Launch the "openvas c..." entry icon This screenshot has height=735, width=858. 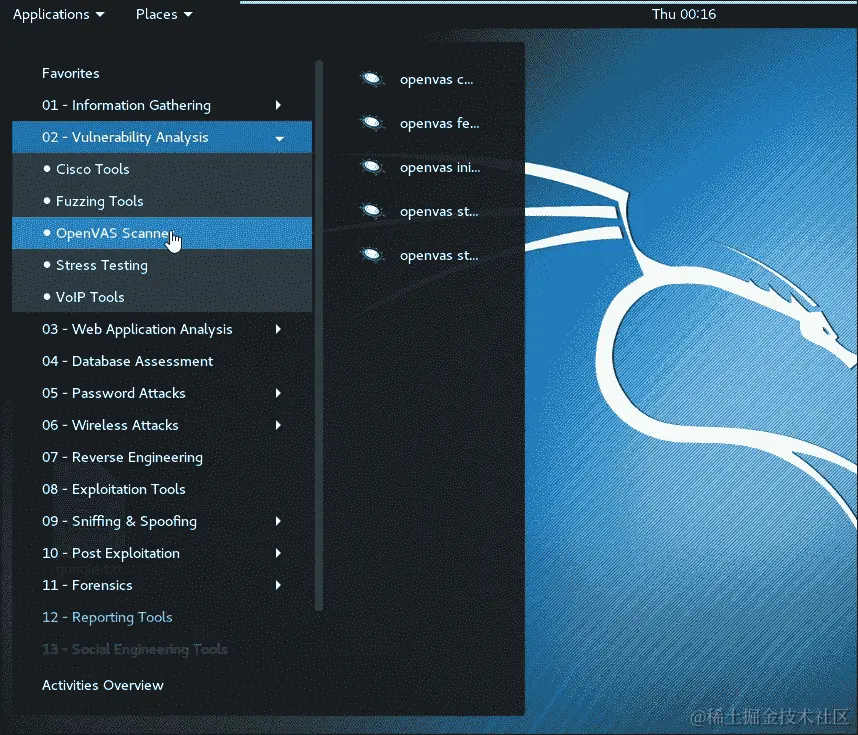pos(372,79)
